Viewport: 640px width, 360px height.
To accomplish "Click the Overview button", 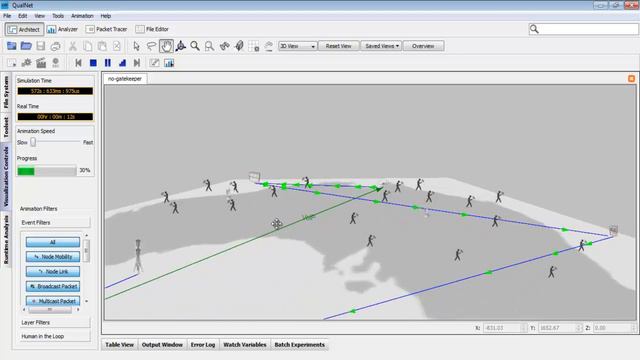I will pyautogui.click(x=423, y=46).
